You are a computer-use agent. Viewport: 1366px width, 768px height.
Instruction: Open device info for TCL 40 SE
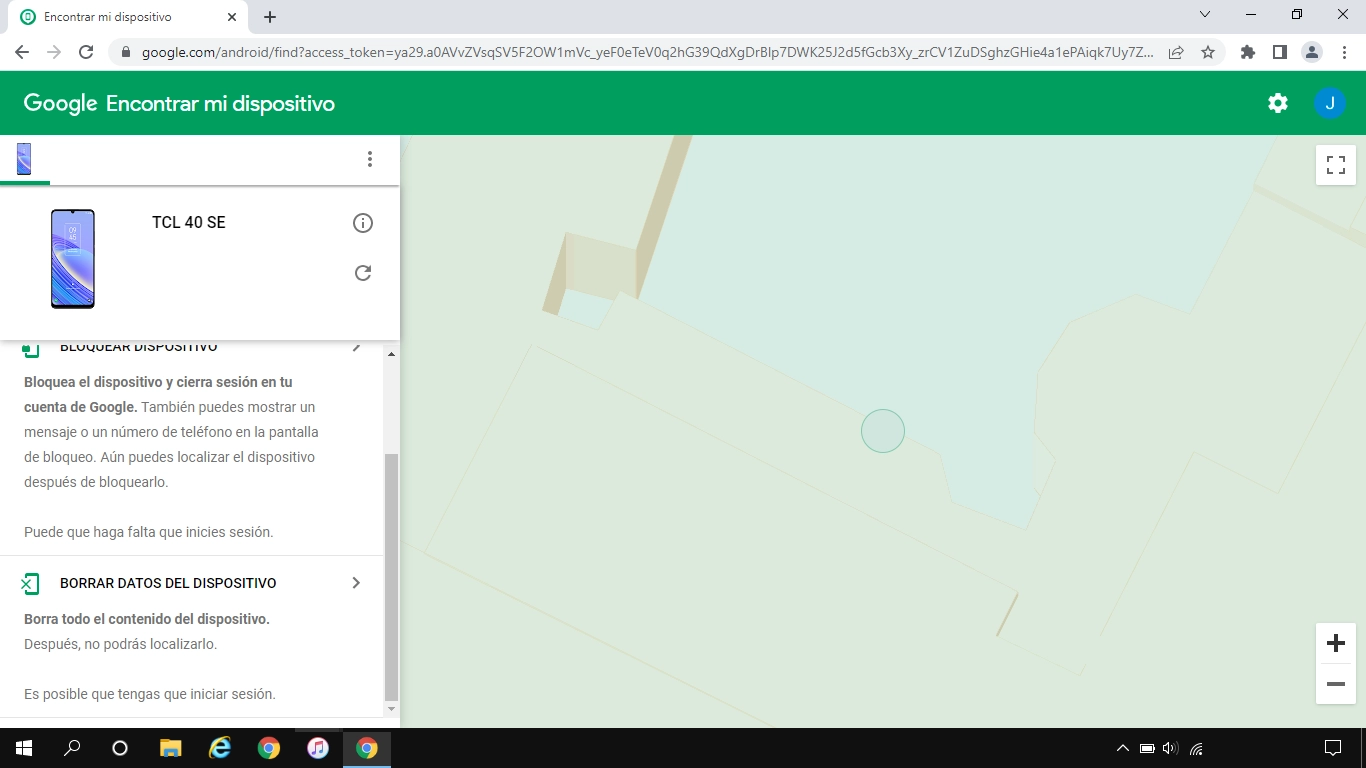(x=363, y=223)
